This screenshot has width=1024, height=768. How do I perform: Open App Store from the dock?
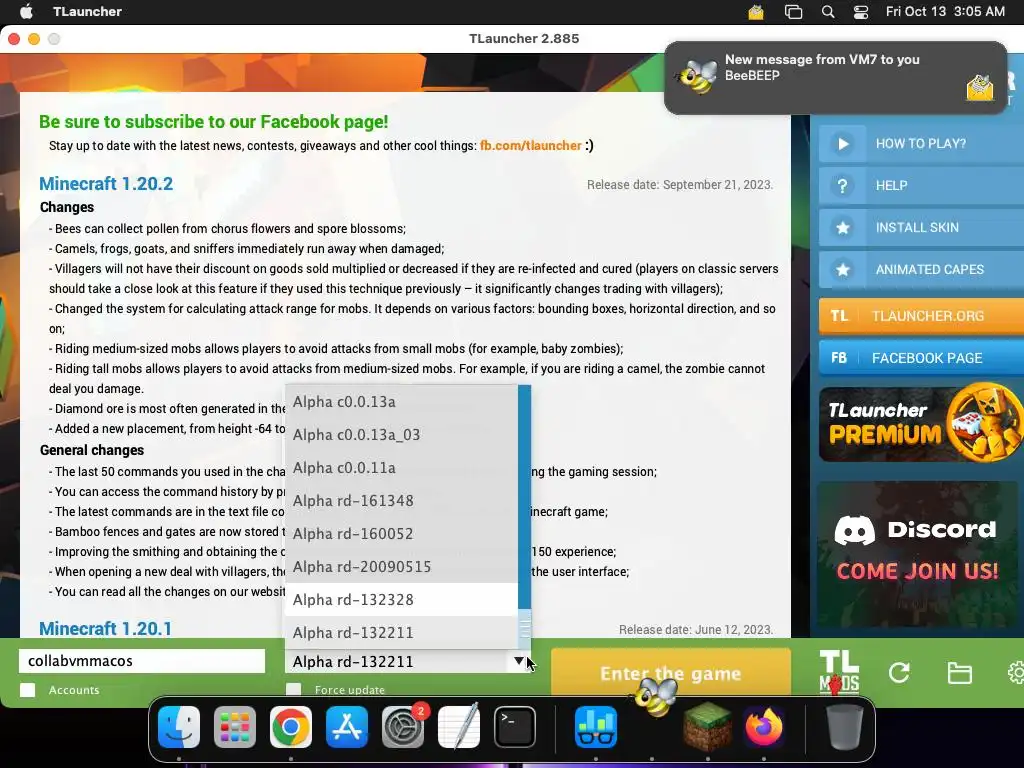347,726
